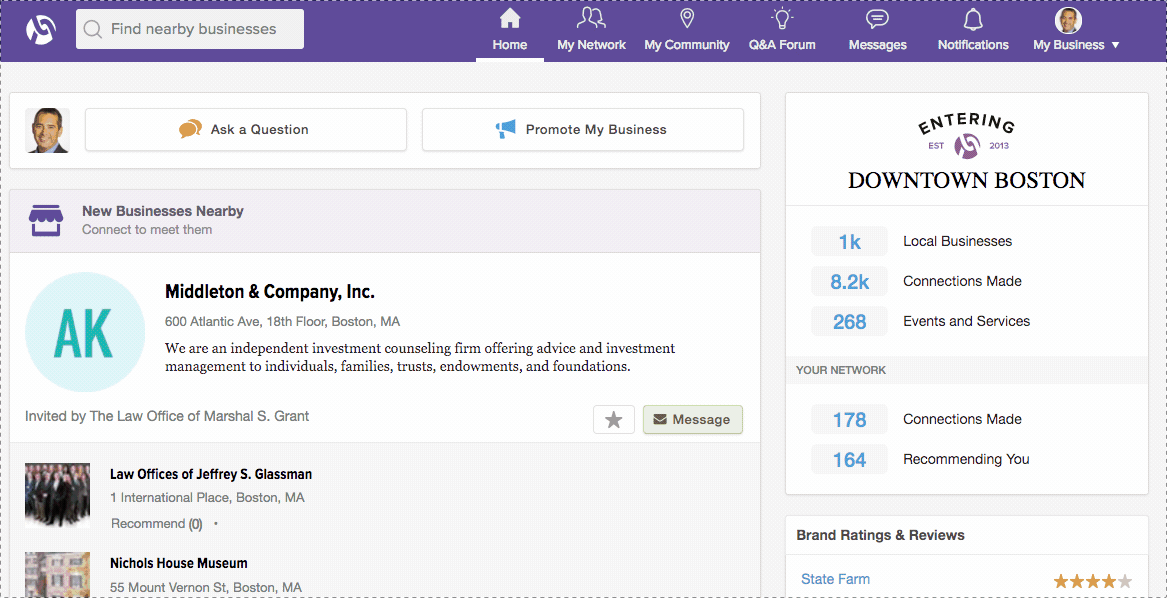Viewport: 1167px width, 598px height.
Task: Click the site logo in the header
Action: [x=41, y=30]
